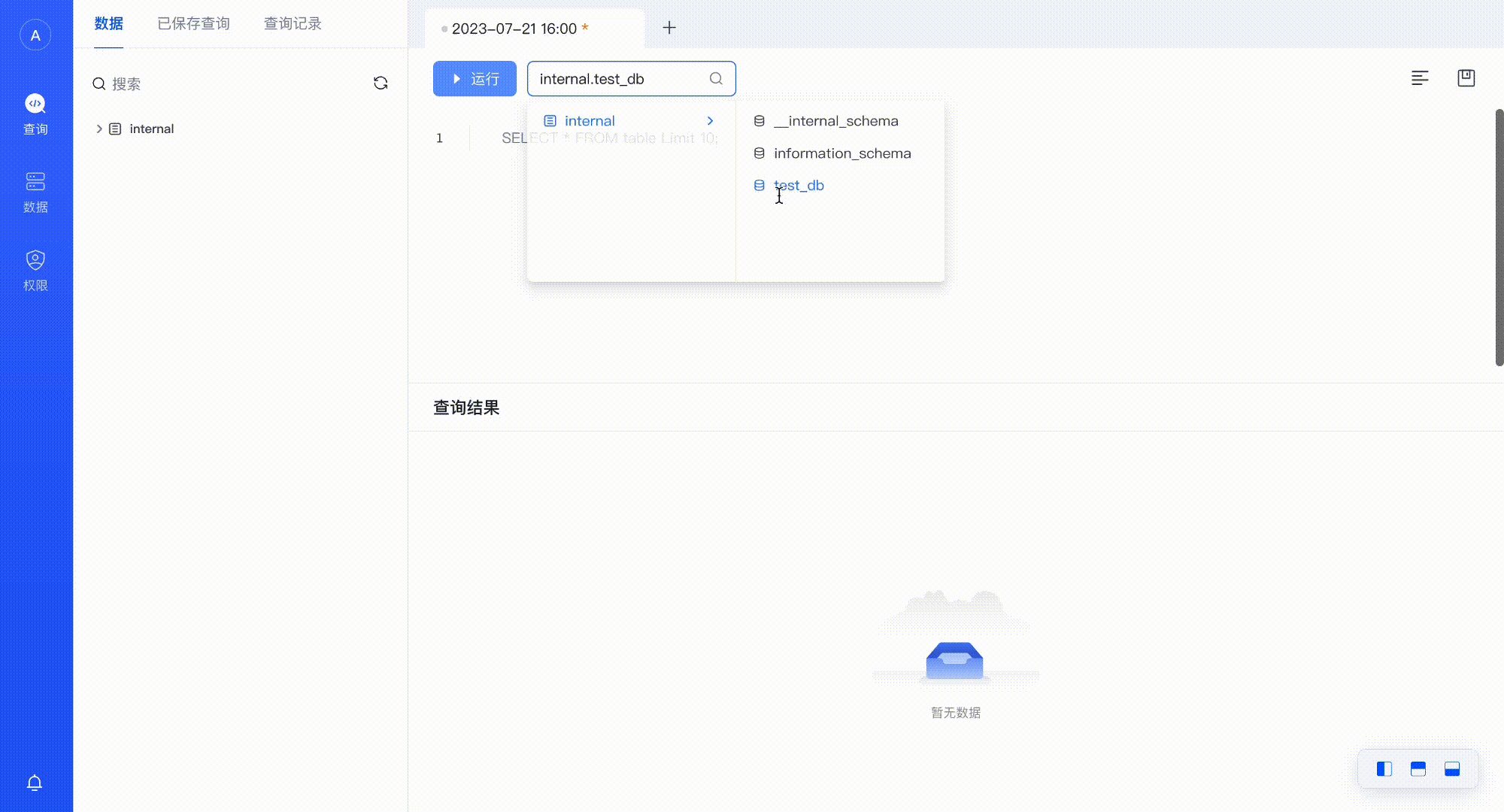1504x812 pixels.
Task: Switch to the 查询记录 tab
Action: click(x=293, y=23)
